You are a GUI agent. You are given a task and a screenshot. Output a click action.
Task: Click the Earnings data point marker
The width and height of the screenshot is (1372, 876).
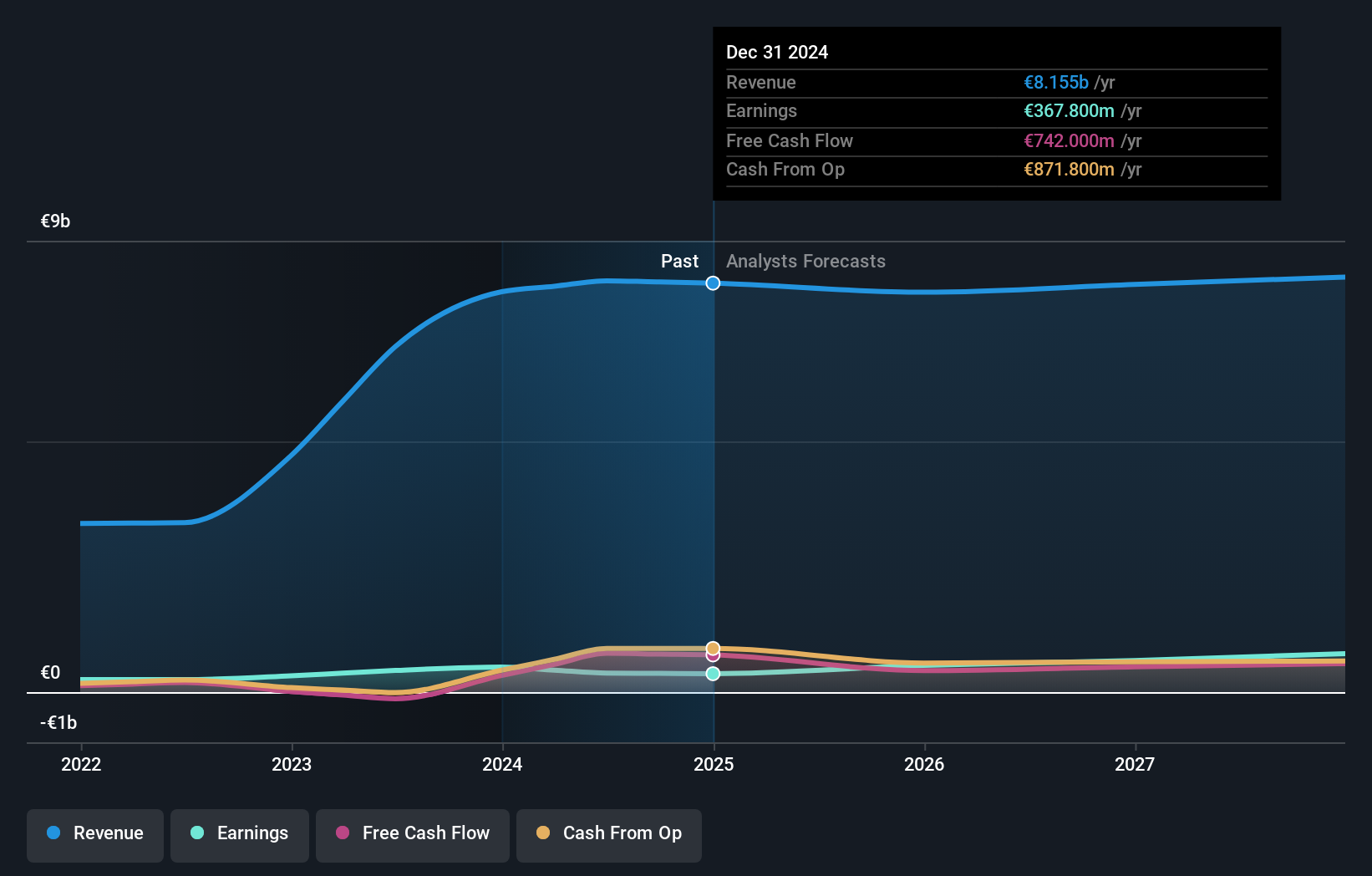coord(713,674)
